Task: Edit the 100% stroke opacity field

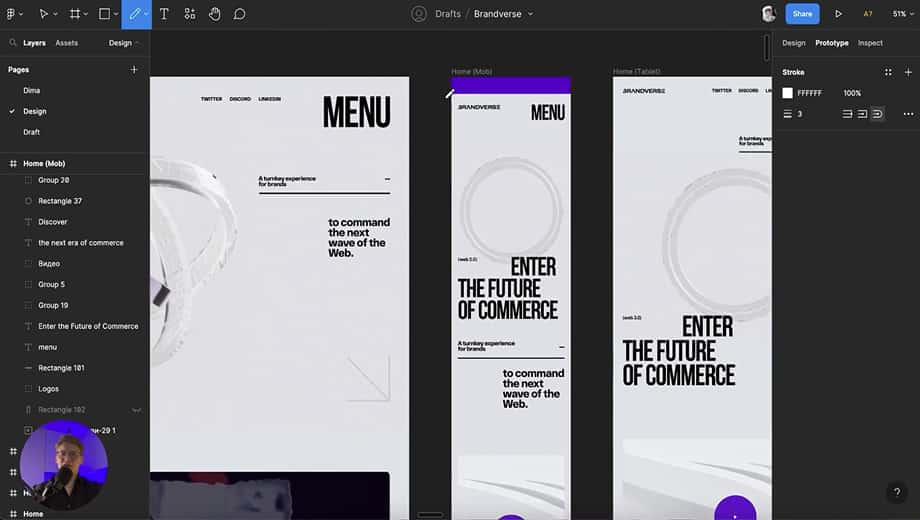Action: pos(852,93)
